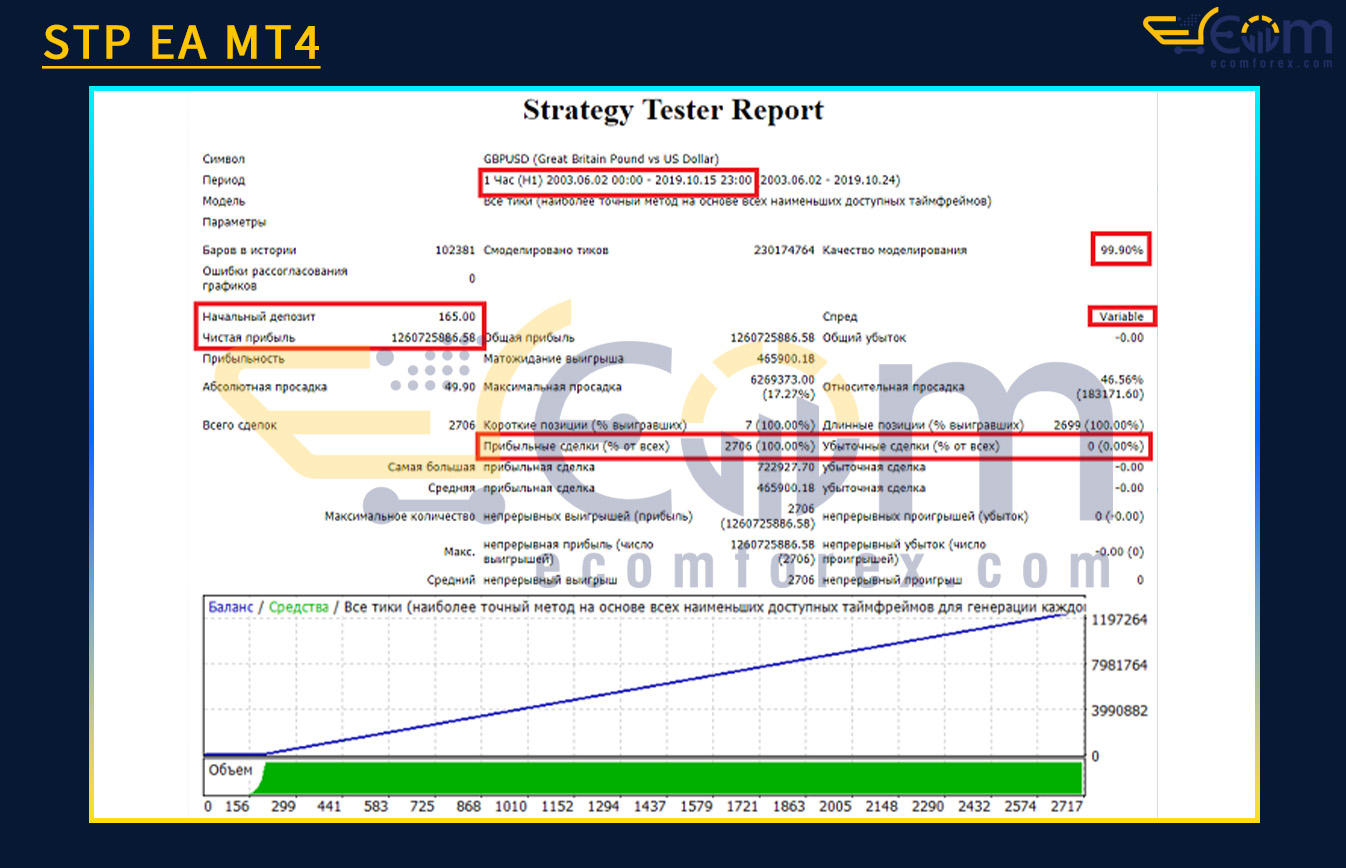This screenshot has height=868, width=1346.
Task: Click the spread value 'Variable'
Action: point(1121,316)
